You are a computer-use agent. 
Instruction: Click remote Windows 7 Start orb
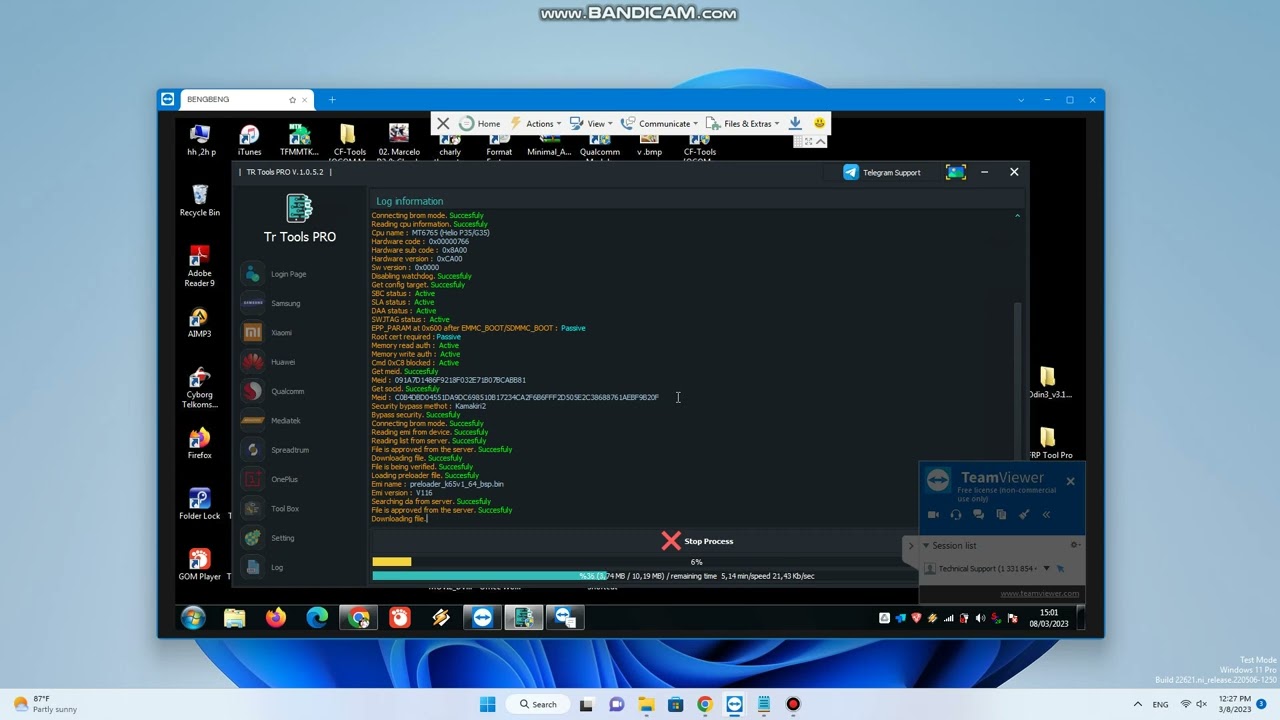tap(193, 618)
